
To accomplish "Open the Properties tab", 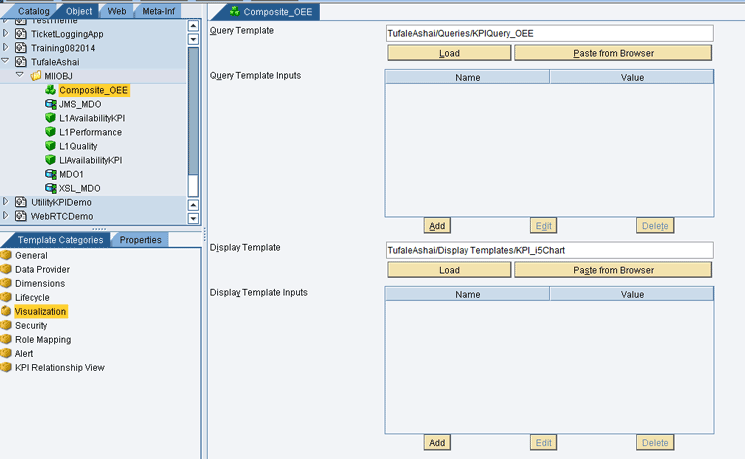I will tap(140, 240).
